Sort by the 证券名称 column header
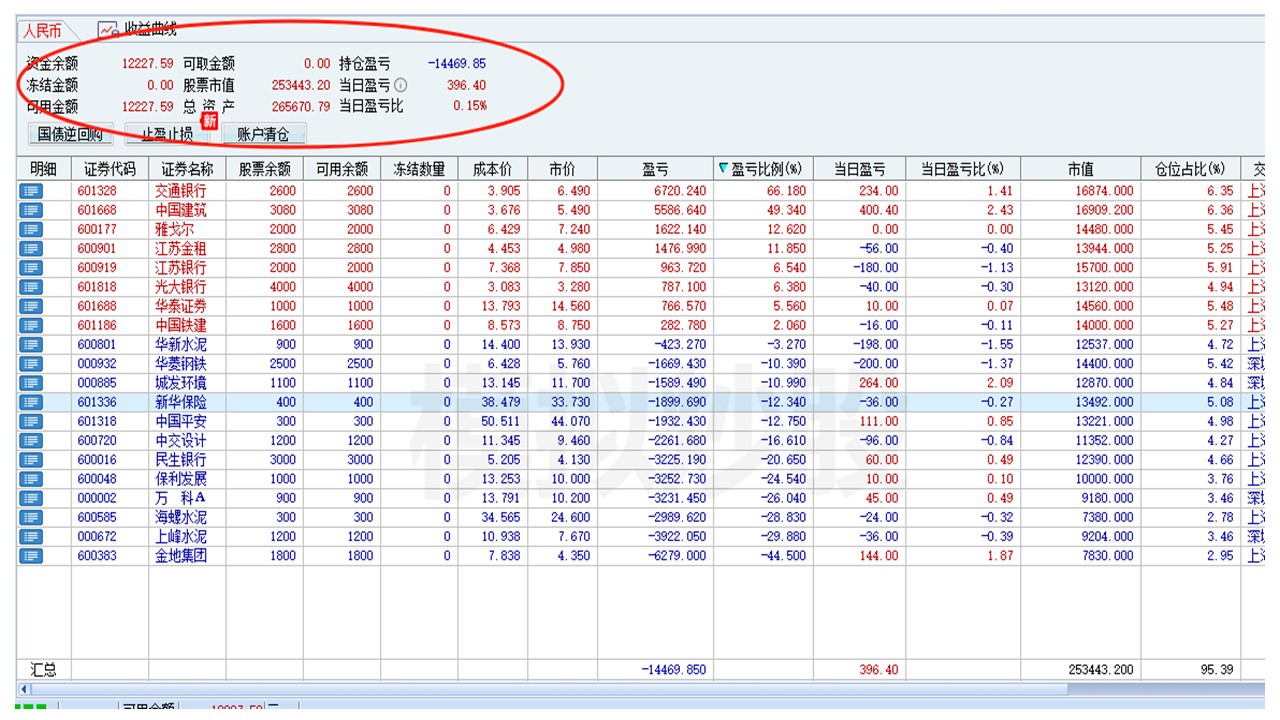The width and height of the screenshot is (1280, 720). click(187, 169)
